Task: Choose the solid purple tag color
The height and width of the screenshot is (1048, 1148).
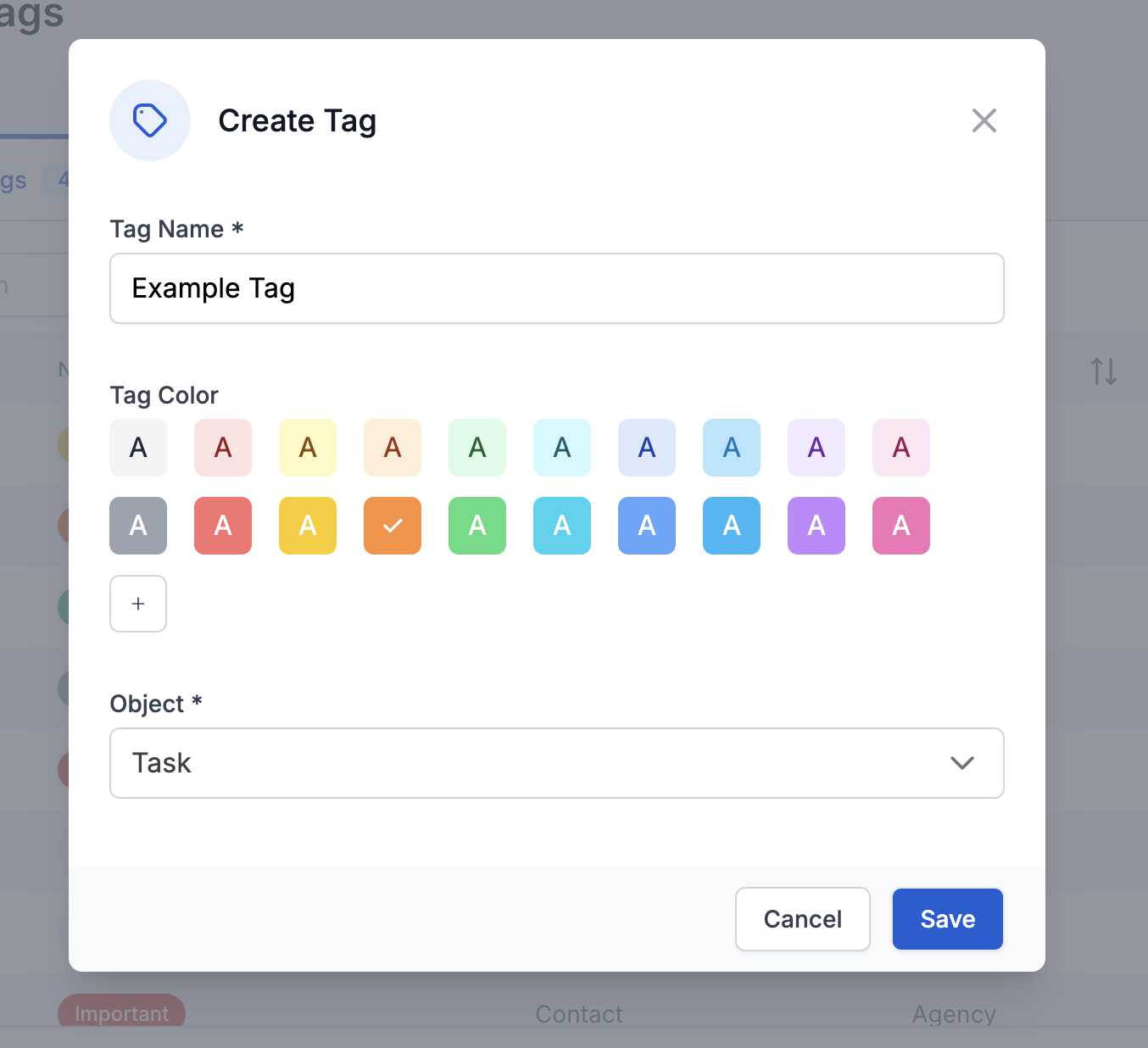Action: [816, 526]
